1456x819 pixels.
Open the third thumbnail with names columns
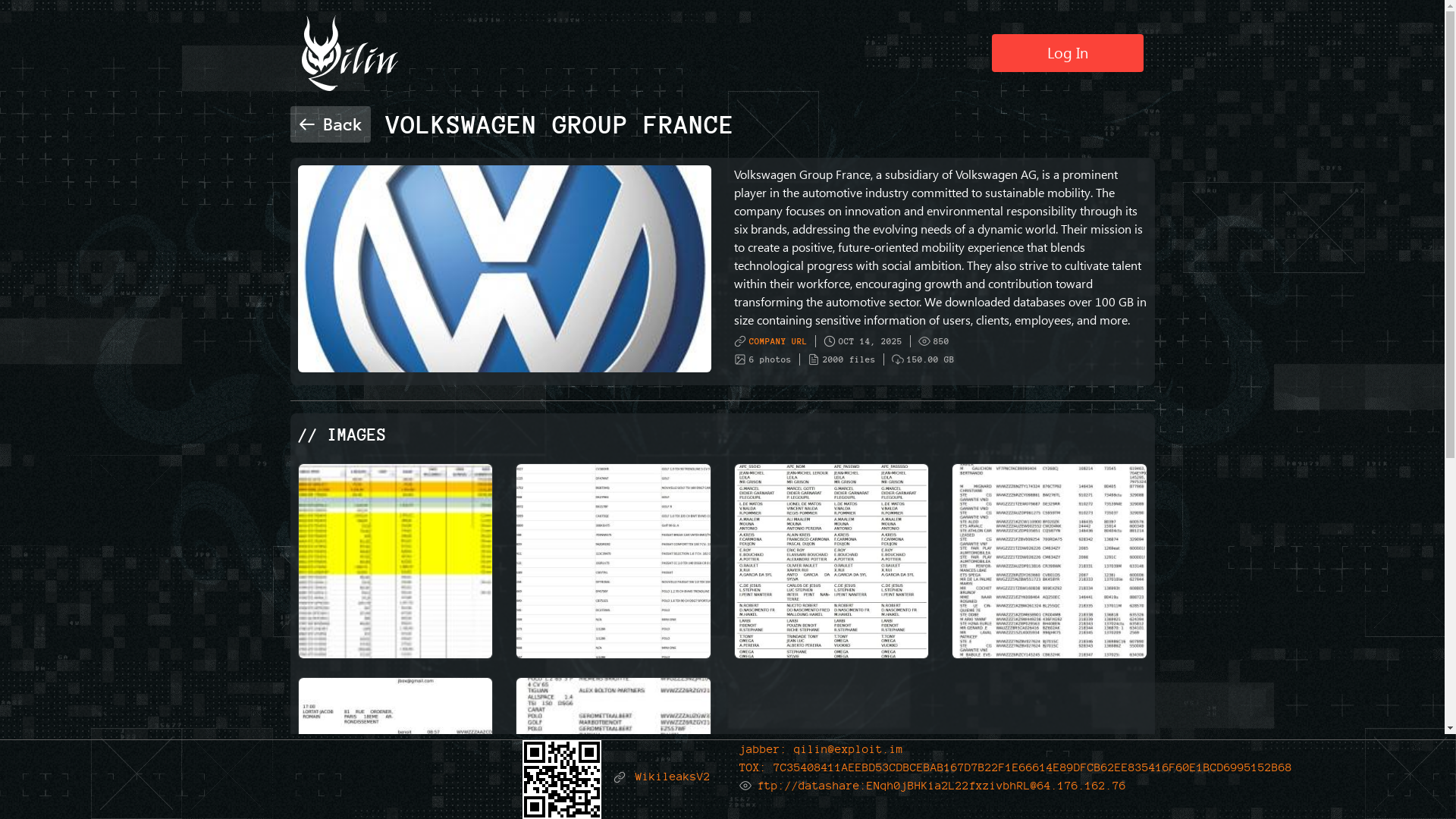[x=830, y=561]
